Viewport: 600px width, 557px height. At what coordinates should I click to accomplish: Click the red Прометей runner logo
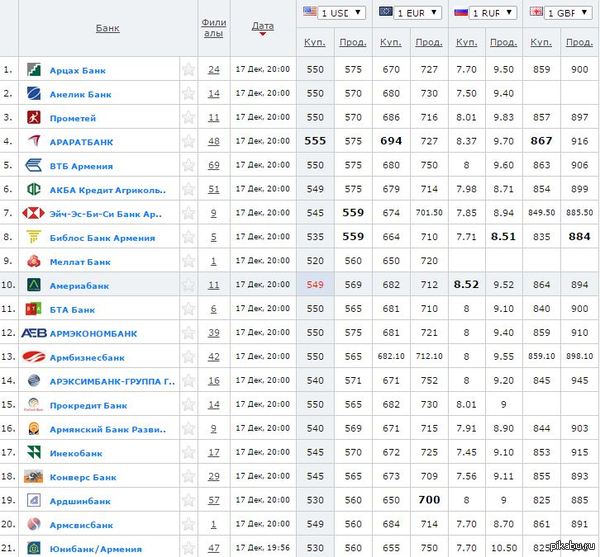pos(34,118)
